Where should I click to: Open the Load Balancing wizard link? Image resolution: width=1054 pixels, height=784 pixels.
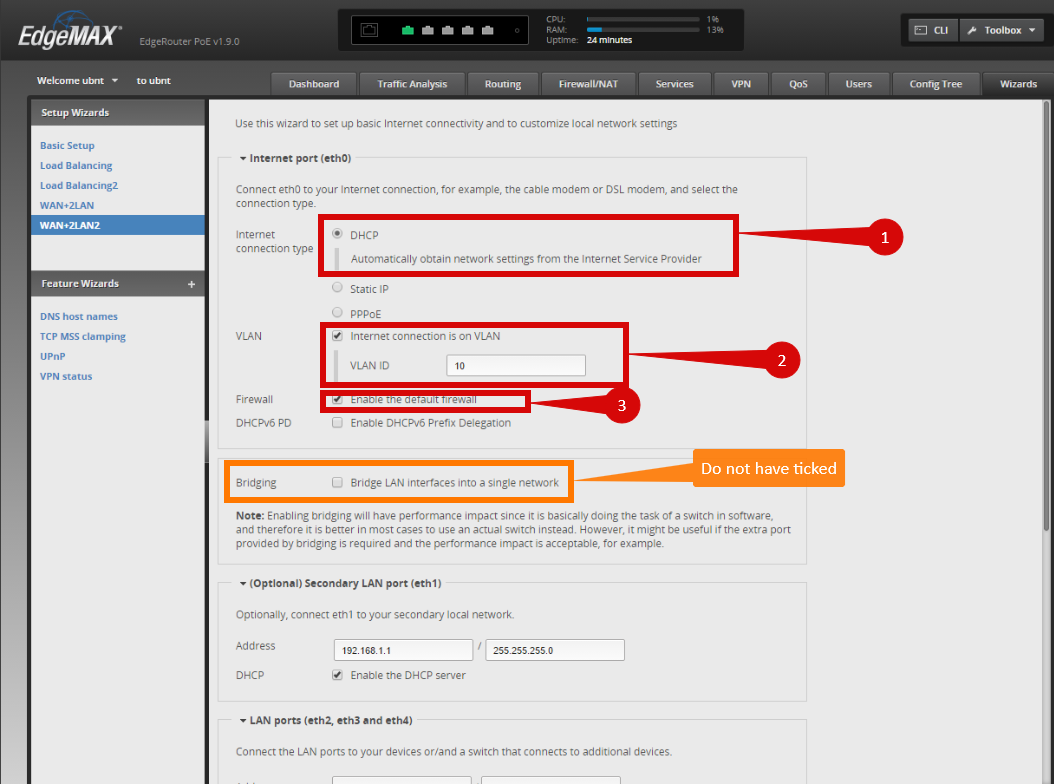click(x=76, y=166)
